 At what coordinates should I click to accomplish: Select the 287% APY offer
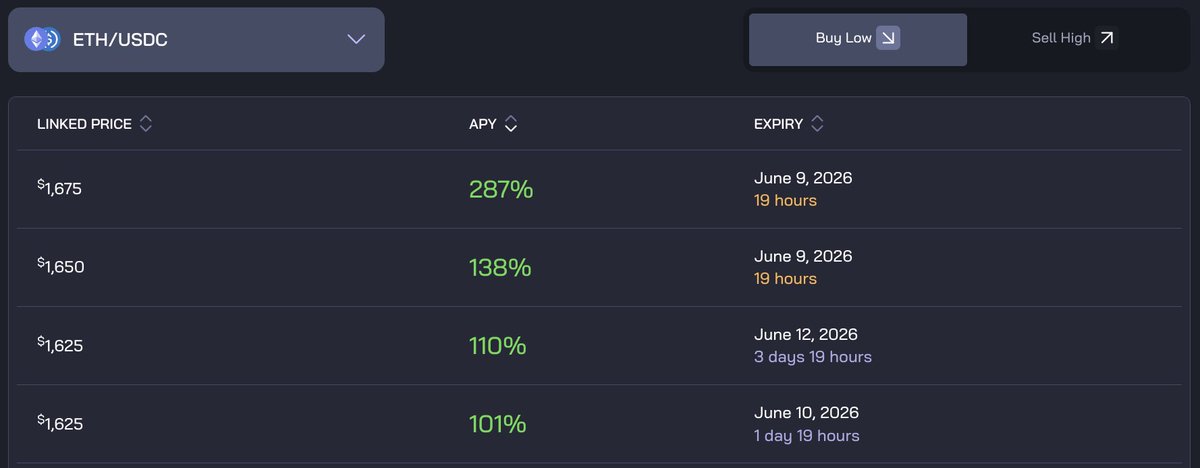click(x=501, y=189)
